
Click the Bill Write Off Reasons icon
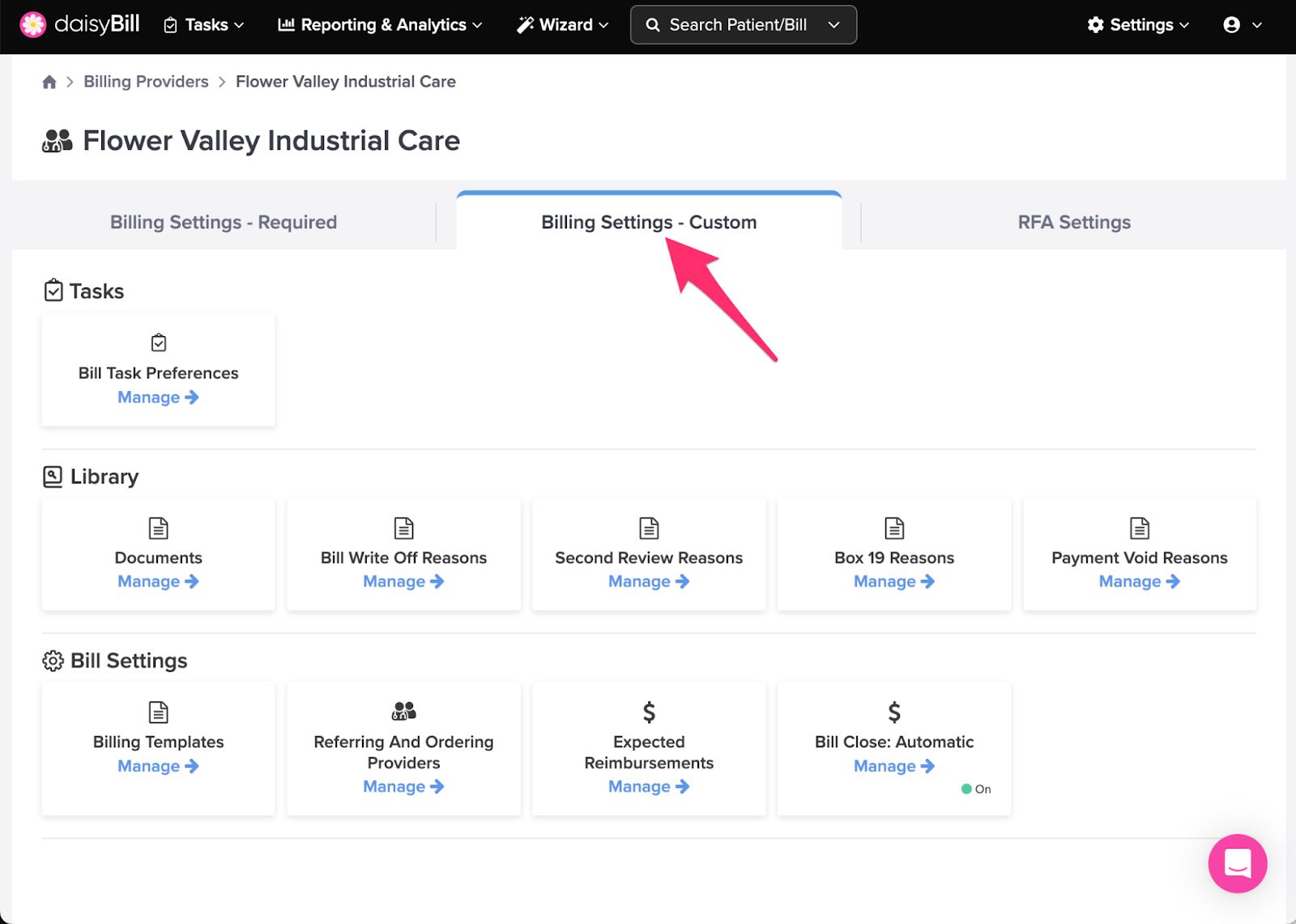point(403,528)
